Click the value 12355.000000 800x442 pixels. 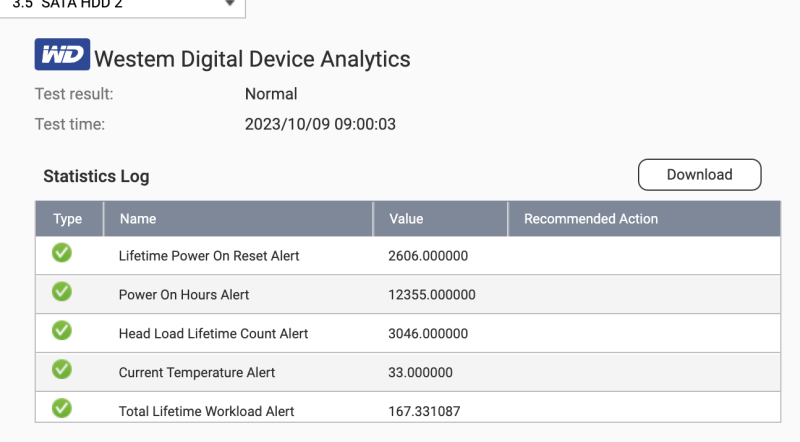tap(432, 294)
